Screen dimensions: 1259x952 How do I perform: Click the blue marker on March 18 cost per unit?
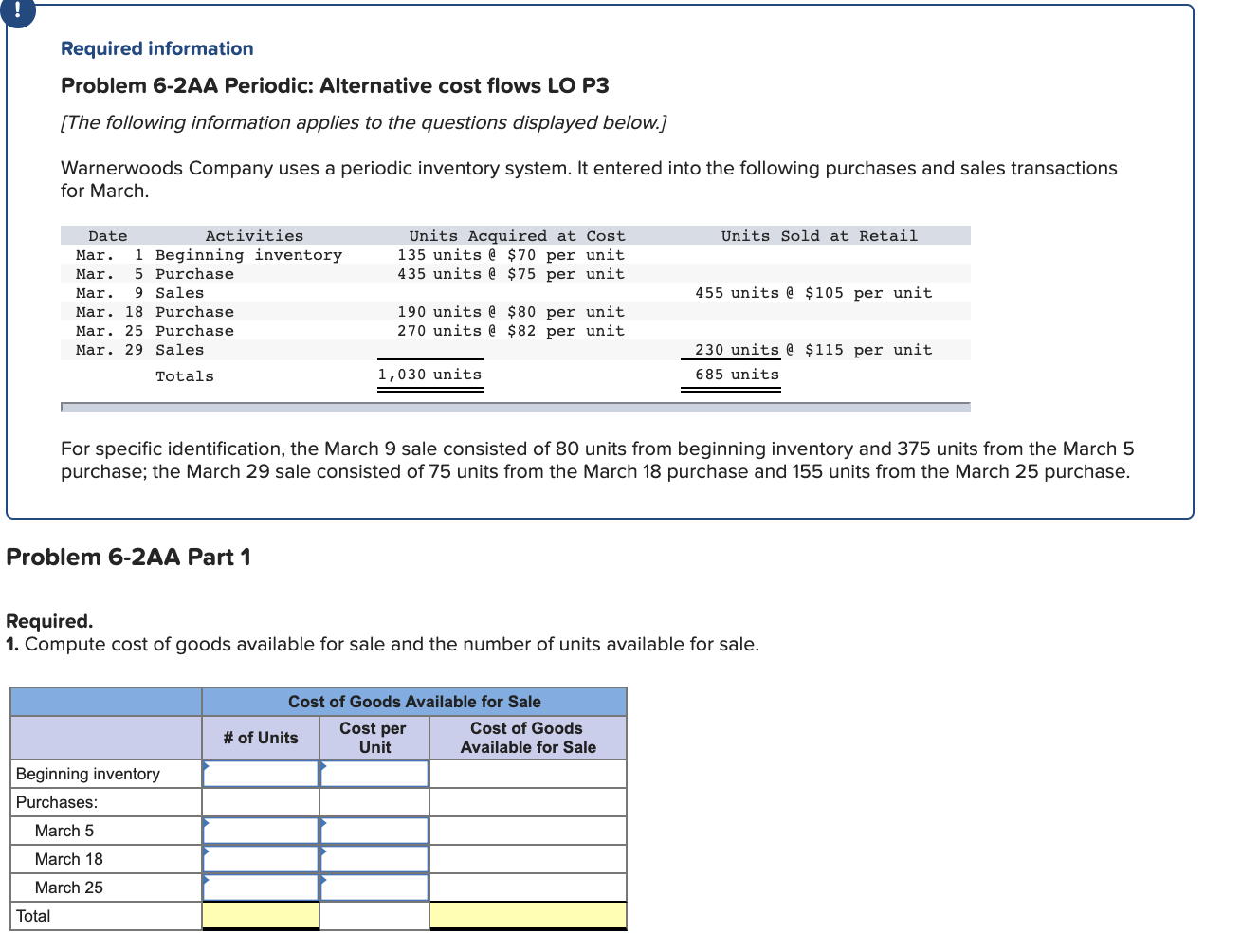pos(323,850)
